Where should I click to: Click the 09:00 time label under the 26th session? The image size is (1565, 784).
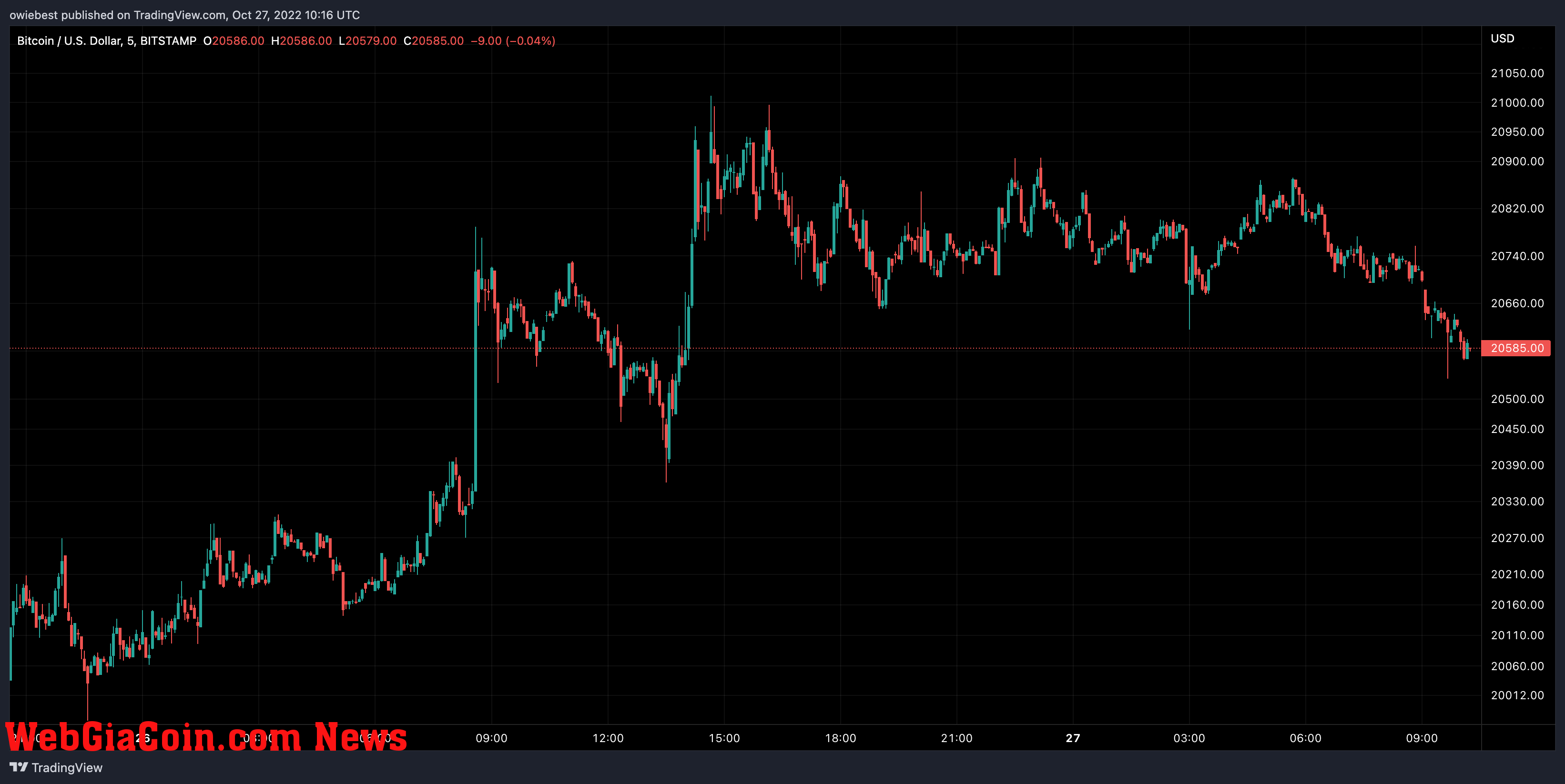coord(491,738)
